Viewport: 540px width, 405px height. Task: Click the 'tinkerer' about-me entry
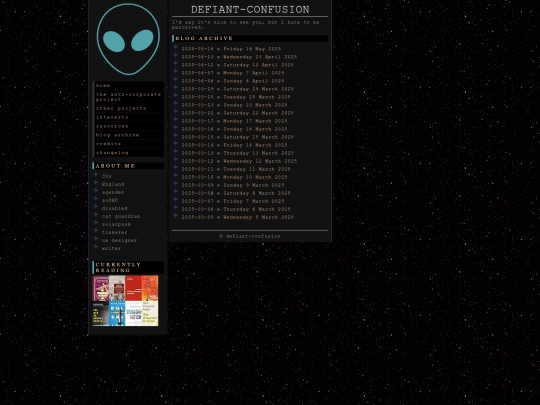tap(114, 232)
